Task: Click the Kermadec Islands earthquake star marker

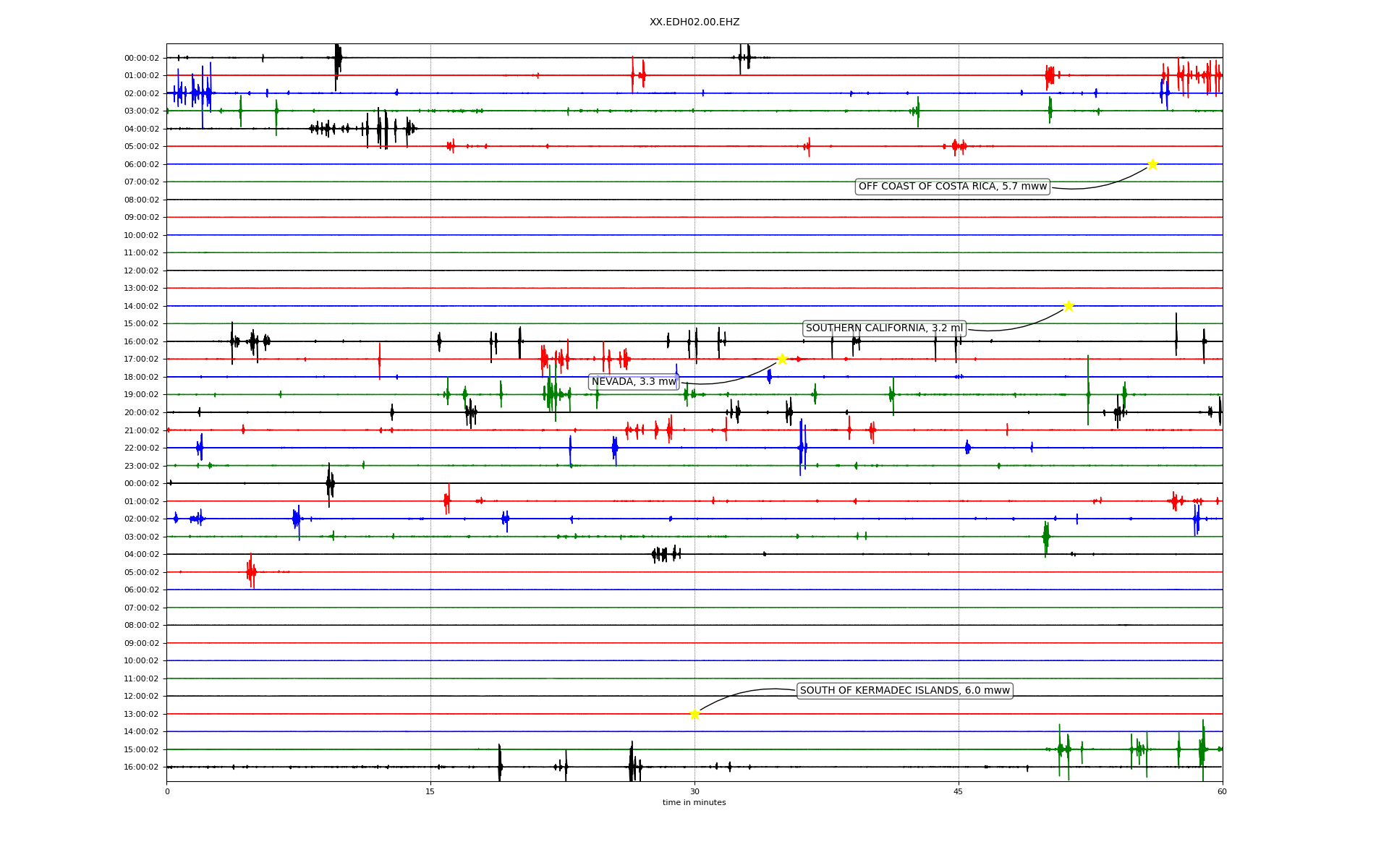Action: point(694,714)
